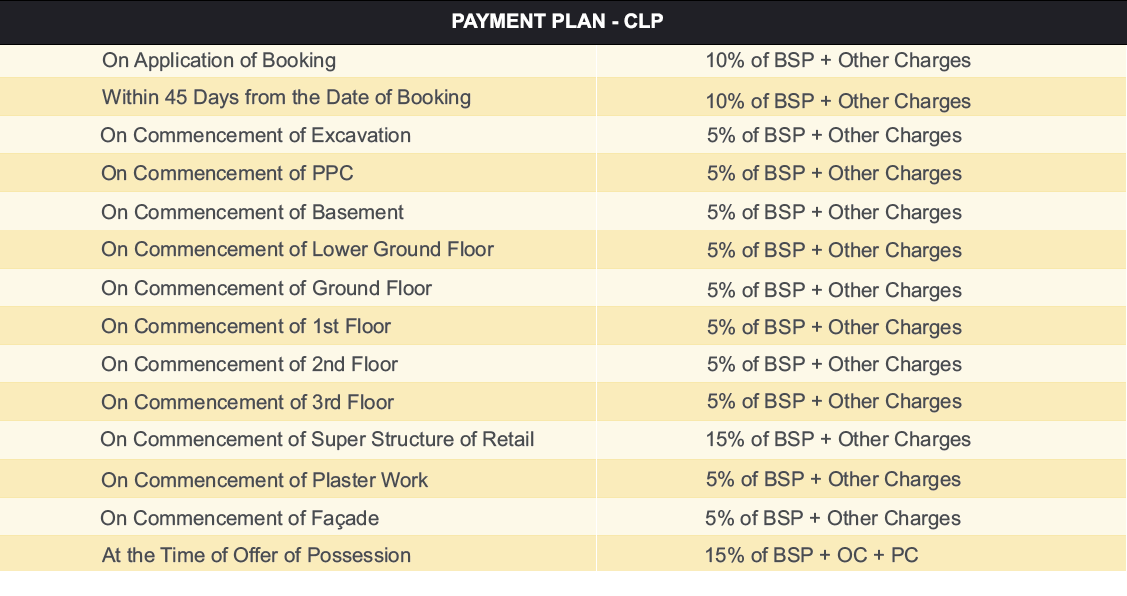Select Super Structure of Retail milestone
1127x596 pixels.
coord(317,439)
